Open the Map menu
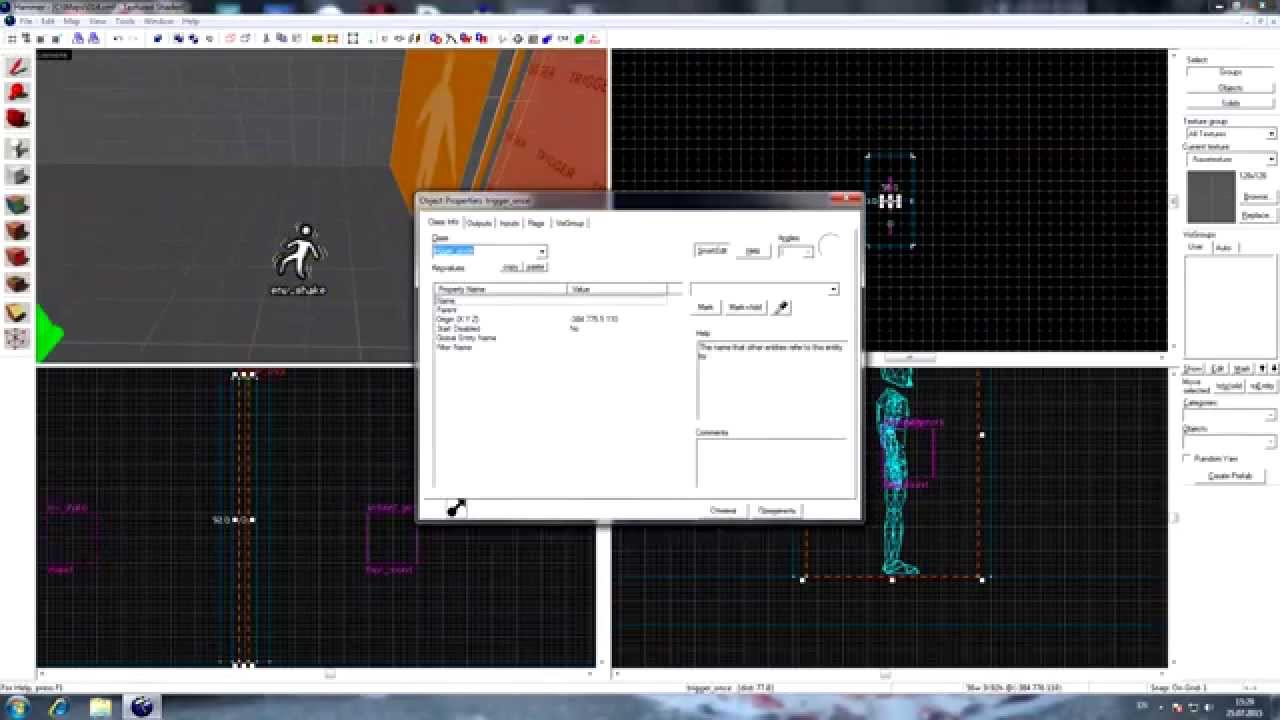The width and height of the screenshot is (1280, 720). point(71,21)
